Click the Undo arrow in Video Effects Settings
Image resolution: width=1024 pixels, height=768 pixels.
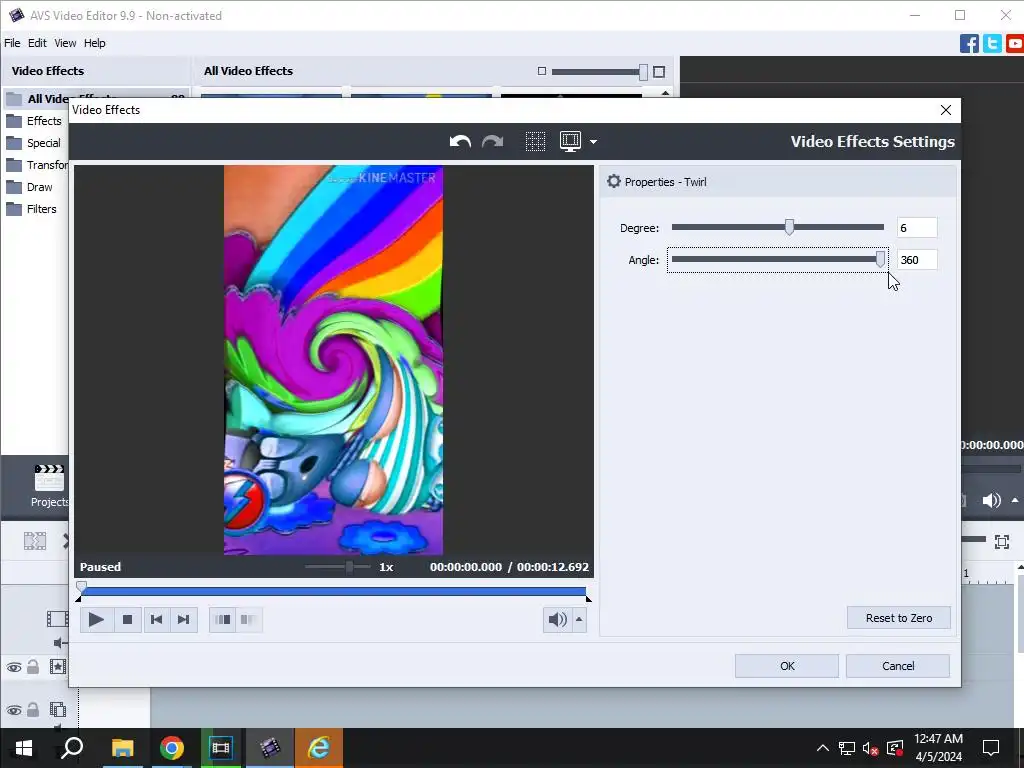pos(460,142)
